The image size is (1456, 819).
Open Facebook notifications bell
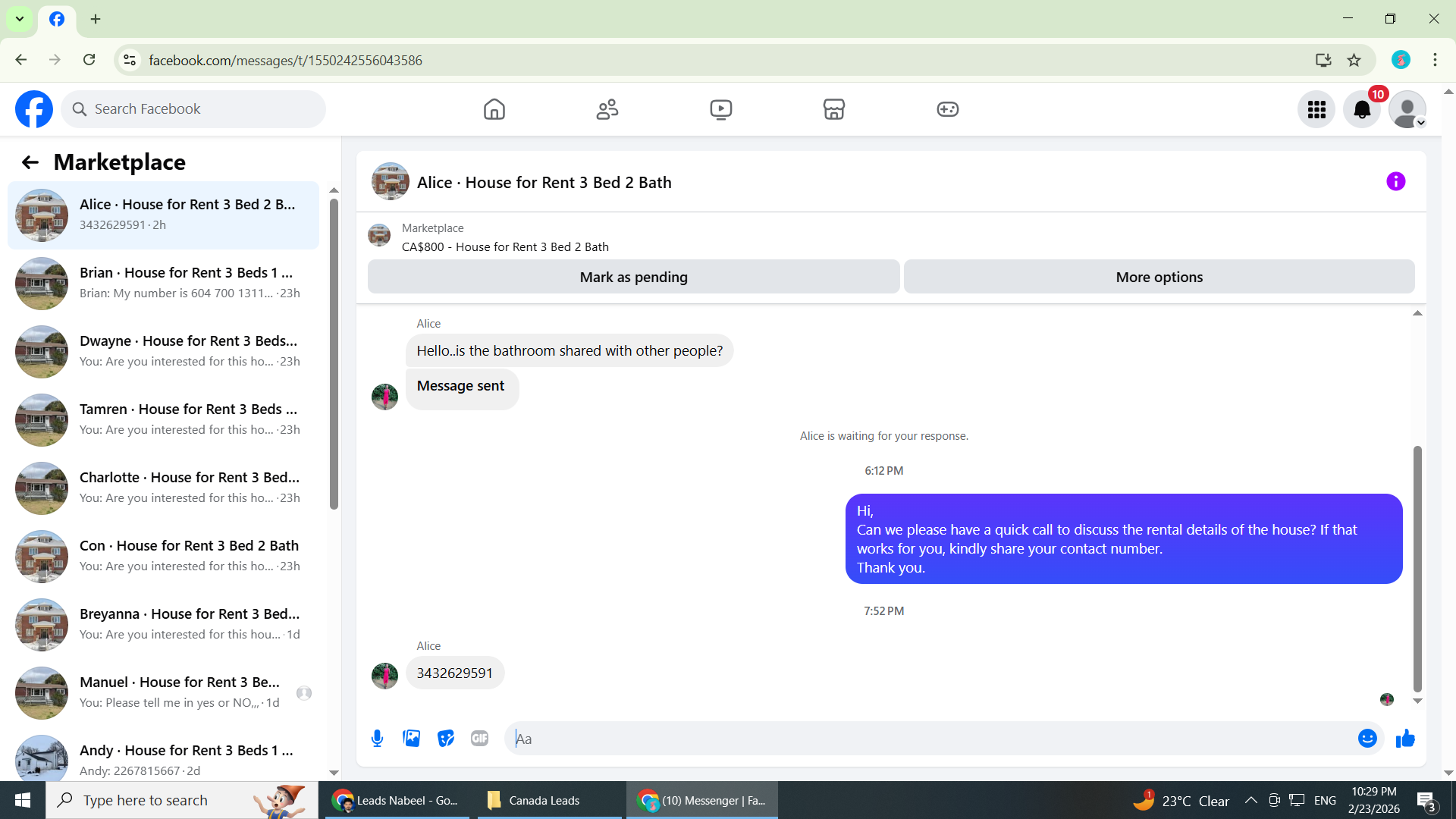(1362, 110)
